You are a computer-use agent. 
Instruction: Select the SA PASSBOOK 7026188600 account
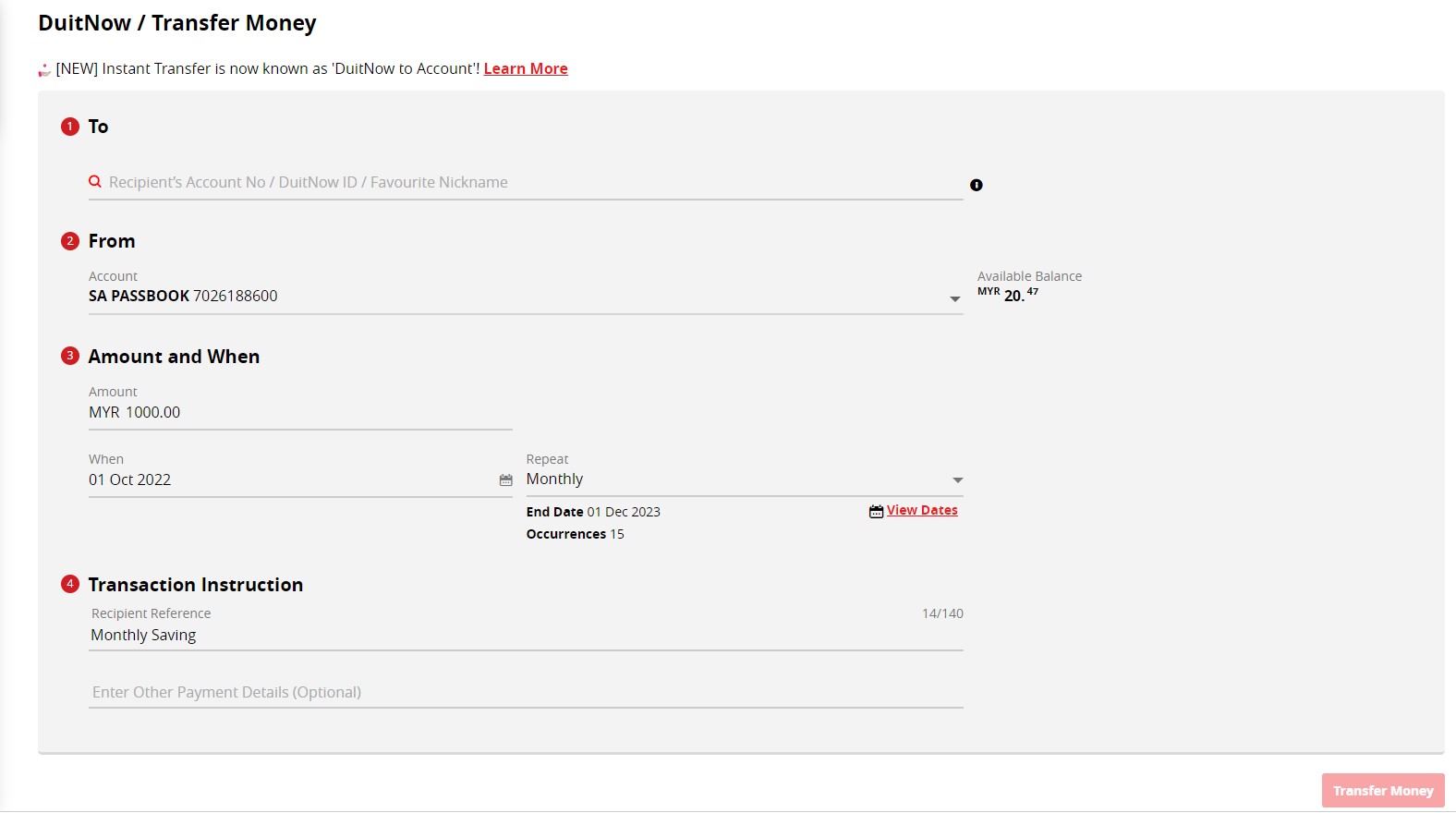183,296
